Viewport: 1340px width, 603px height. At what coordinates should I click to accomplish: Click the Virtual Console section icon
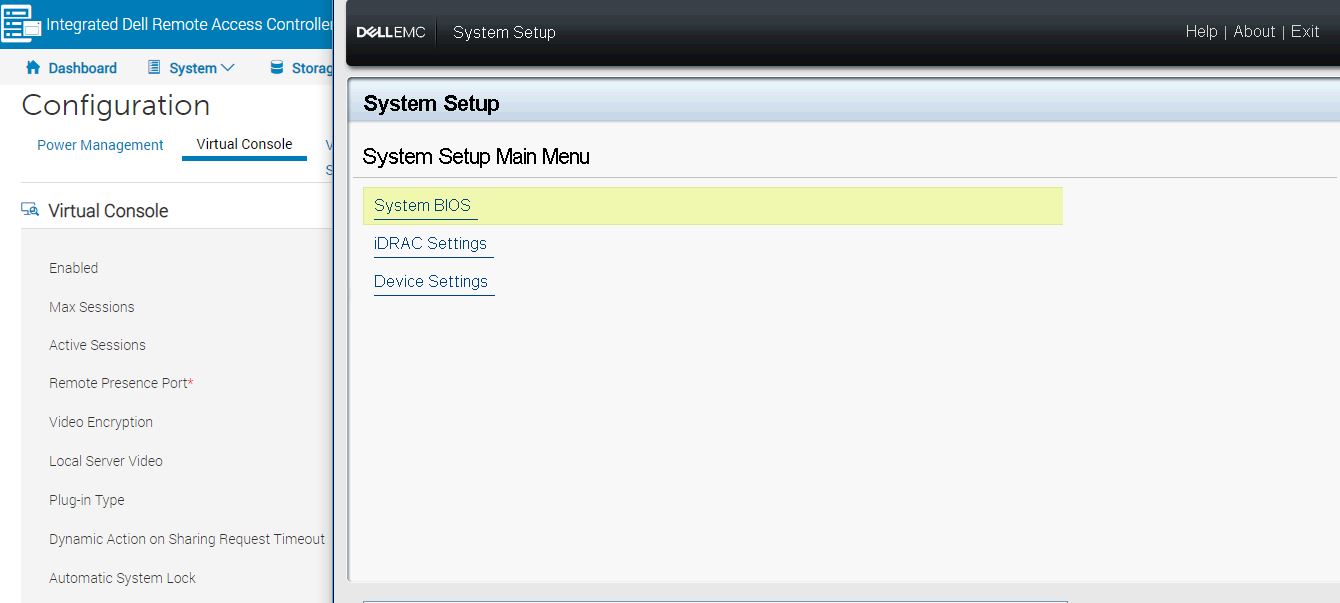(x=30, y=210)
